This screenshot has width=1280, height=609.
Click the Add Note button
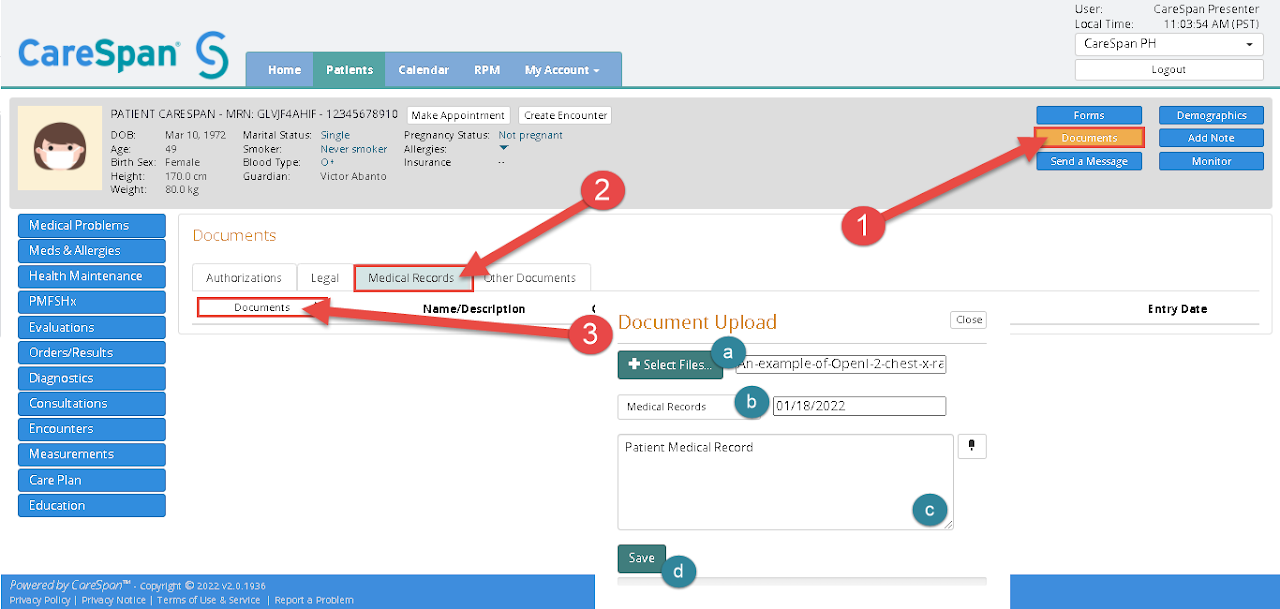(x=1211, y=138)
